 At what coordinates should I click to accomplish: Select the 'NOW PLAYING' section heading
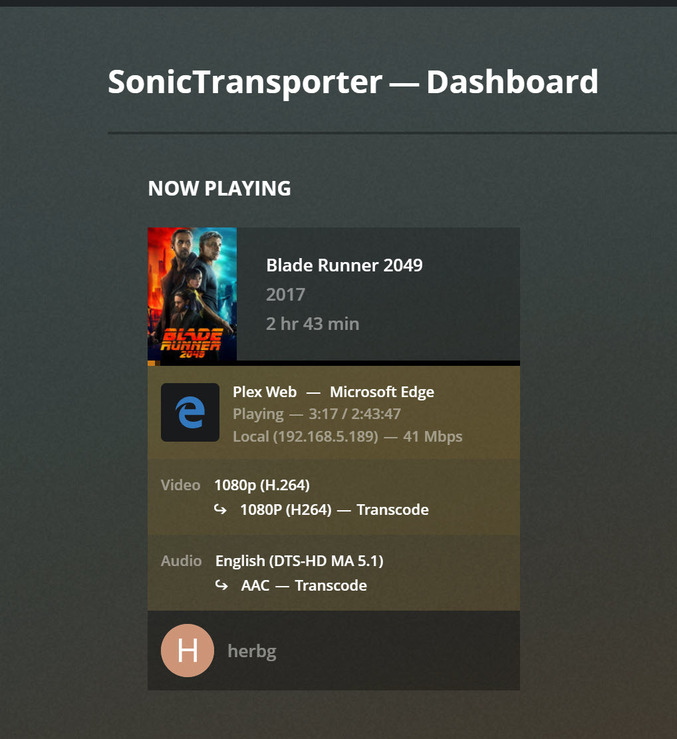tap(219, 189)
